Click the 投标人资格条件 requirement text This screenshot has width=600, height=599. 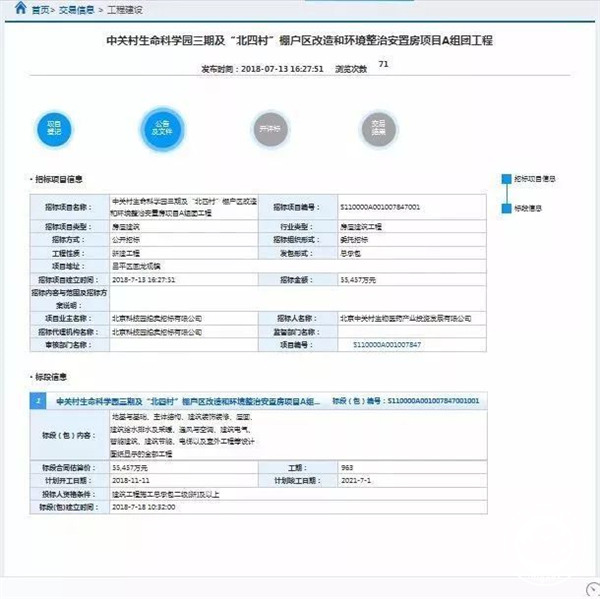click(166, 495)
